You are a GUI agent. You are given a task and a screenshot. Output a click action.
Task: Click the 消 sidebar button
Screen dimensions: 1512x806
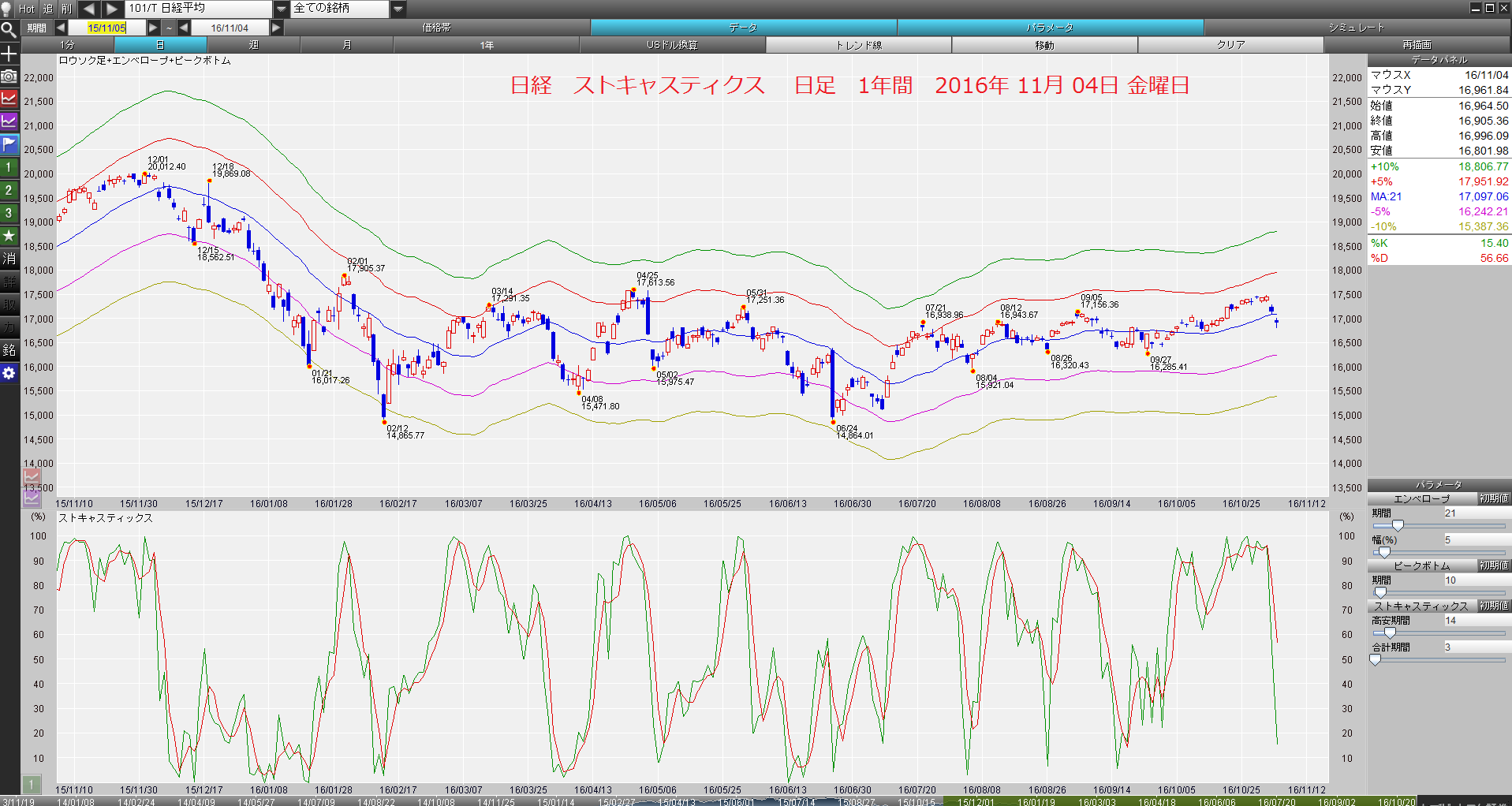(9, 259)
